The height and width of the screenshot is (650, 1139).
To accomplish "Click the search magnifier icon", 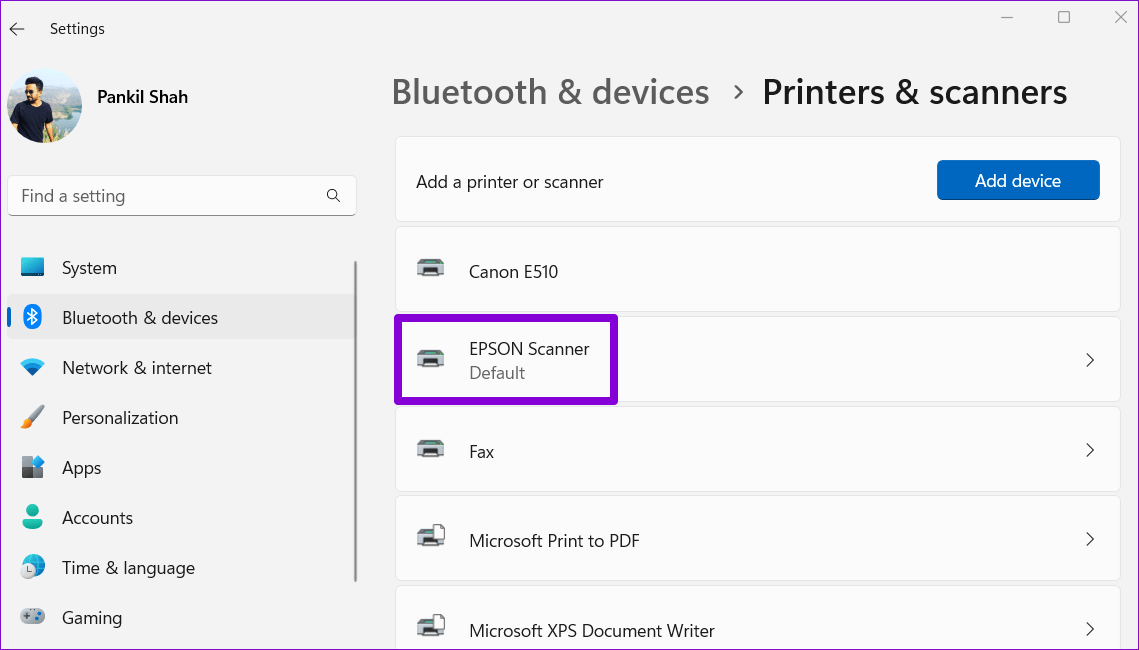I will click(x=333, y=195).
